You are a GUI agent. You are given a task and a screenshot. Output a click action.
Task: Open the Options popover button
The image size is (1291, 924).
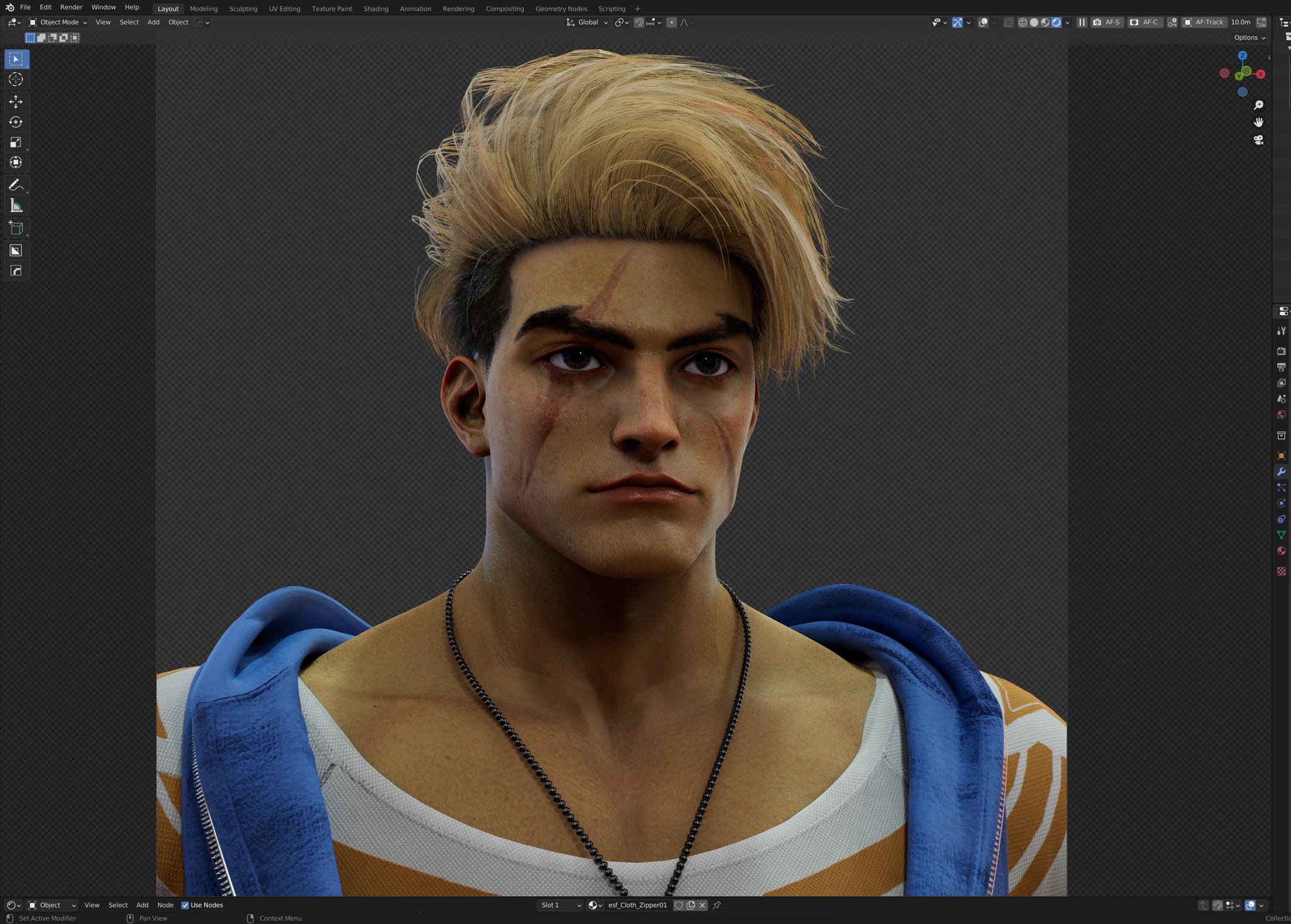point(1249,38)
